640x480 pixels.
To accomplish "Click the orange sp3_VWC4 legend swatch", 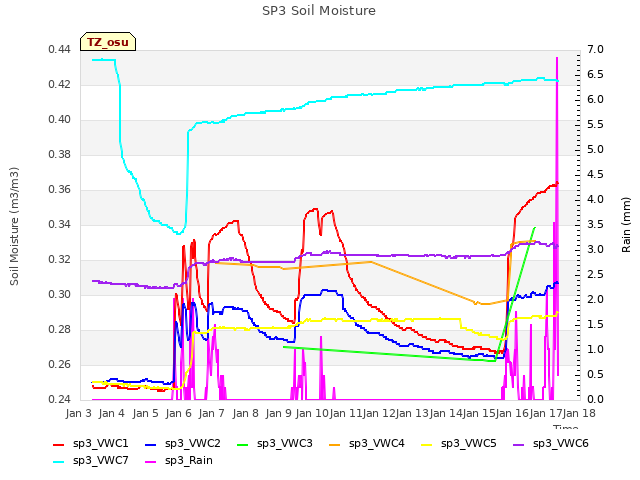I will (335, 444).
